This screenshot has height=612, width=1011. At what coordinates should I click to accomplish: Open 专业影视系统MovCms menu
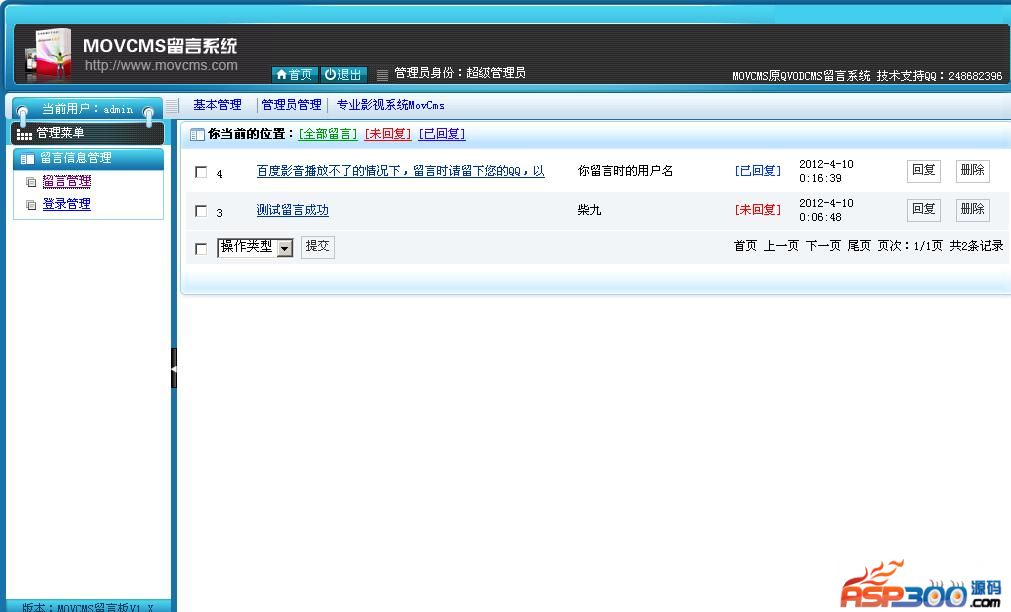coord(391,105)
